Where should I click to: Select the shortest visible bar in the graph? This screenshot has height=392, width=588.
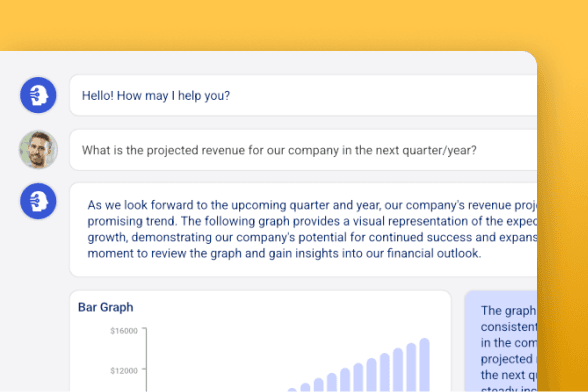pos(292,390)
